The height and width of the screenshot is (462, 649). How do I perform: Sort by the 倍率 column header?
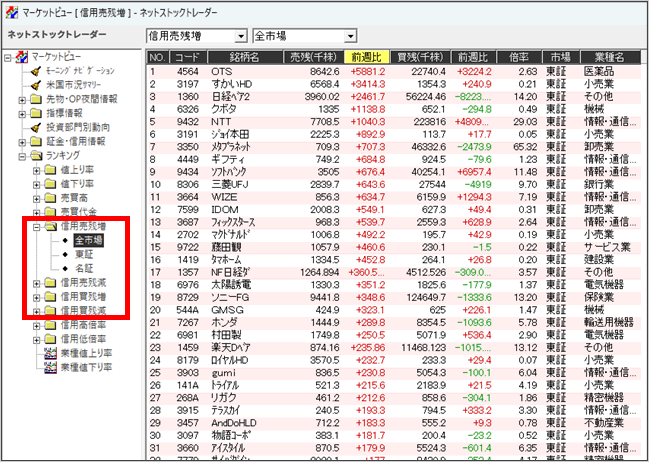point(519,57)
